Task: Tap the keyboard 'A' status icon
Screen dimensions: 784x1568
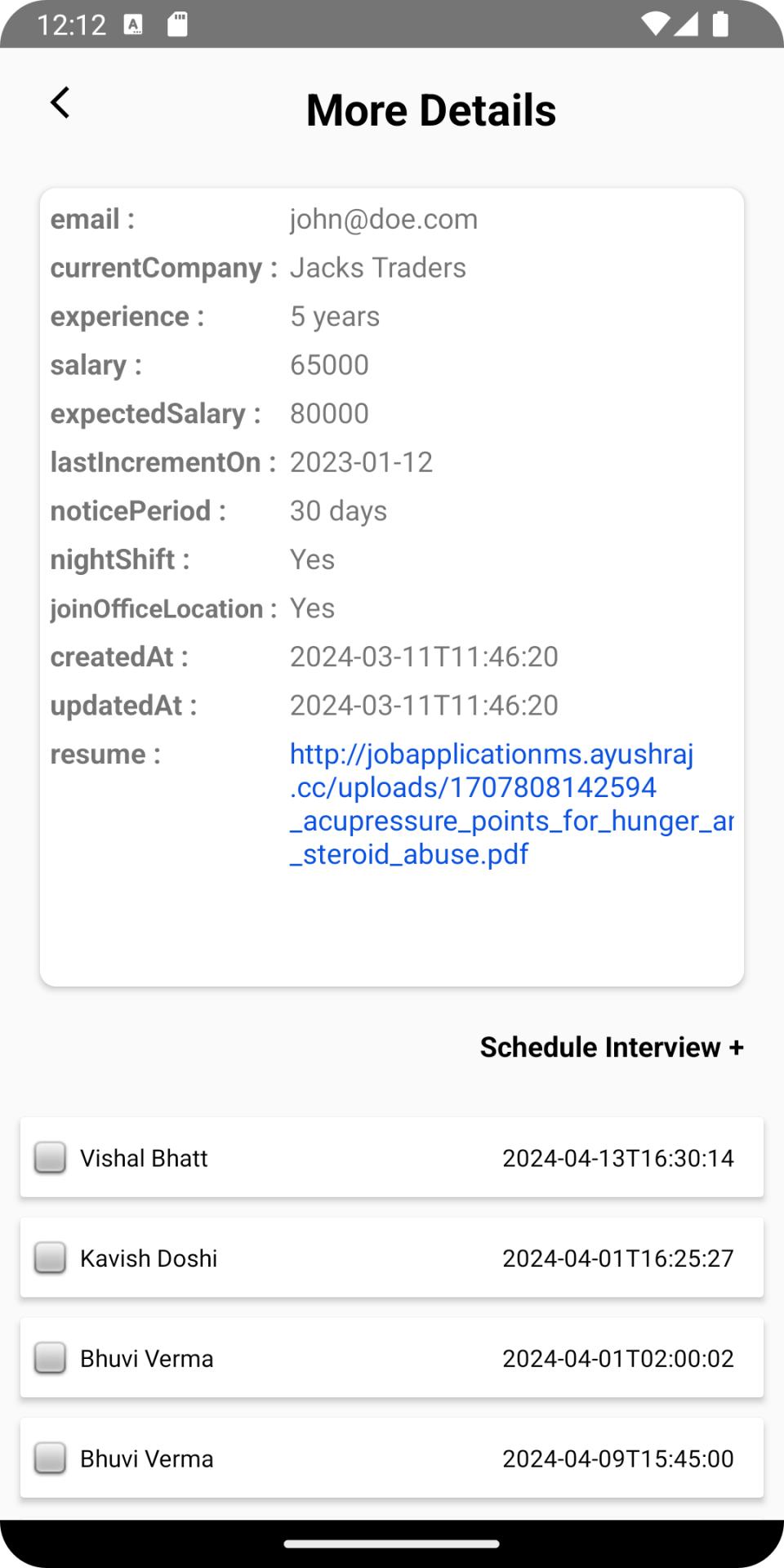Action: click(x=133, y=24)
